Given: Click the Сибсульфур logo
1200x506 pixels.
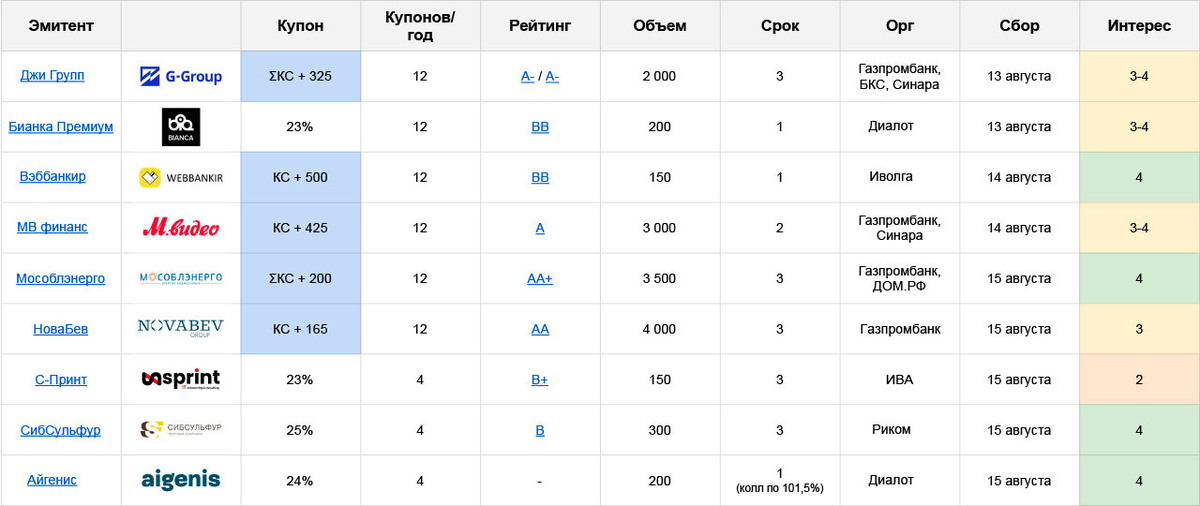Looking at the screenshot, I should [180, 430].
